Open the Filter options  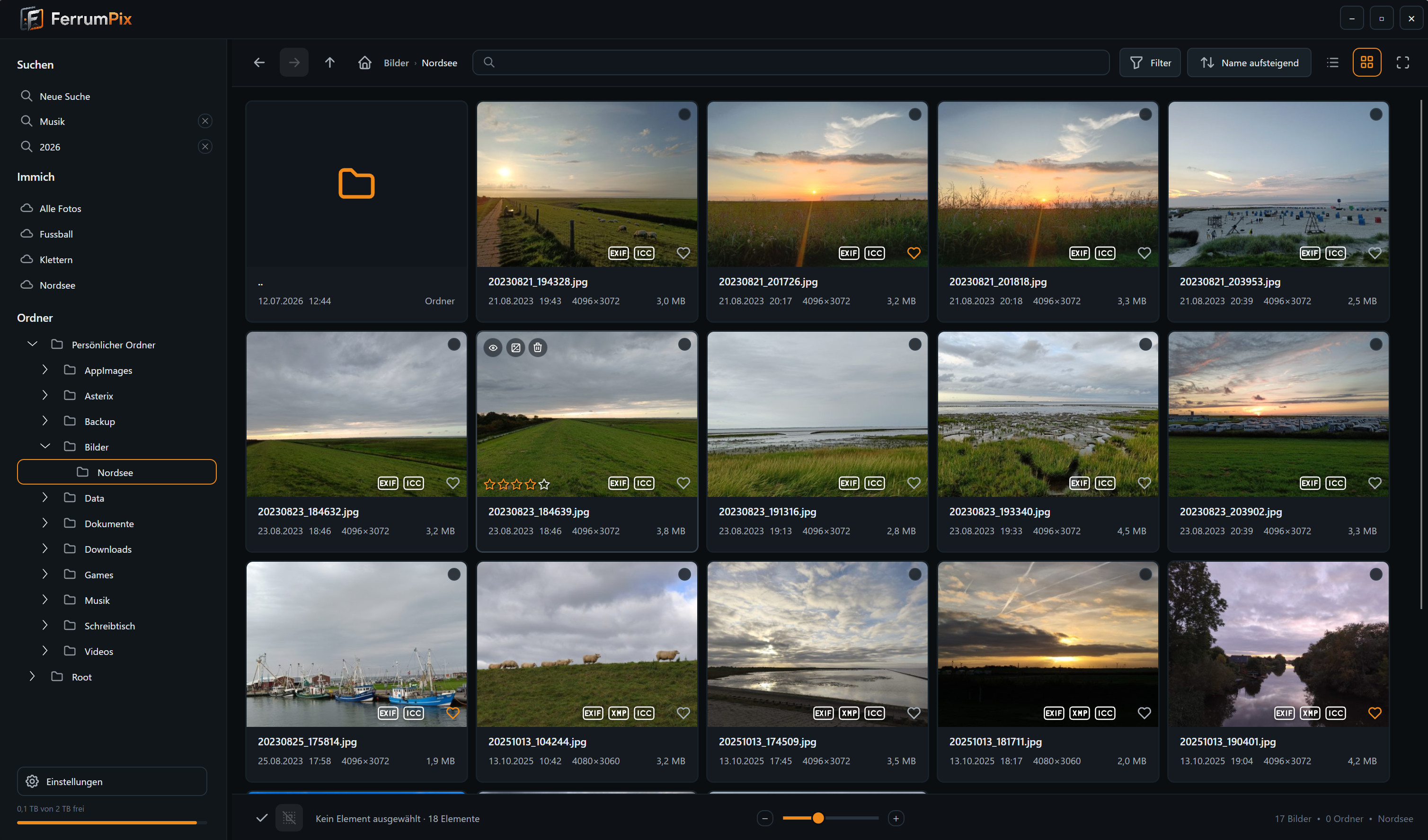pos(1150,62)
